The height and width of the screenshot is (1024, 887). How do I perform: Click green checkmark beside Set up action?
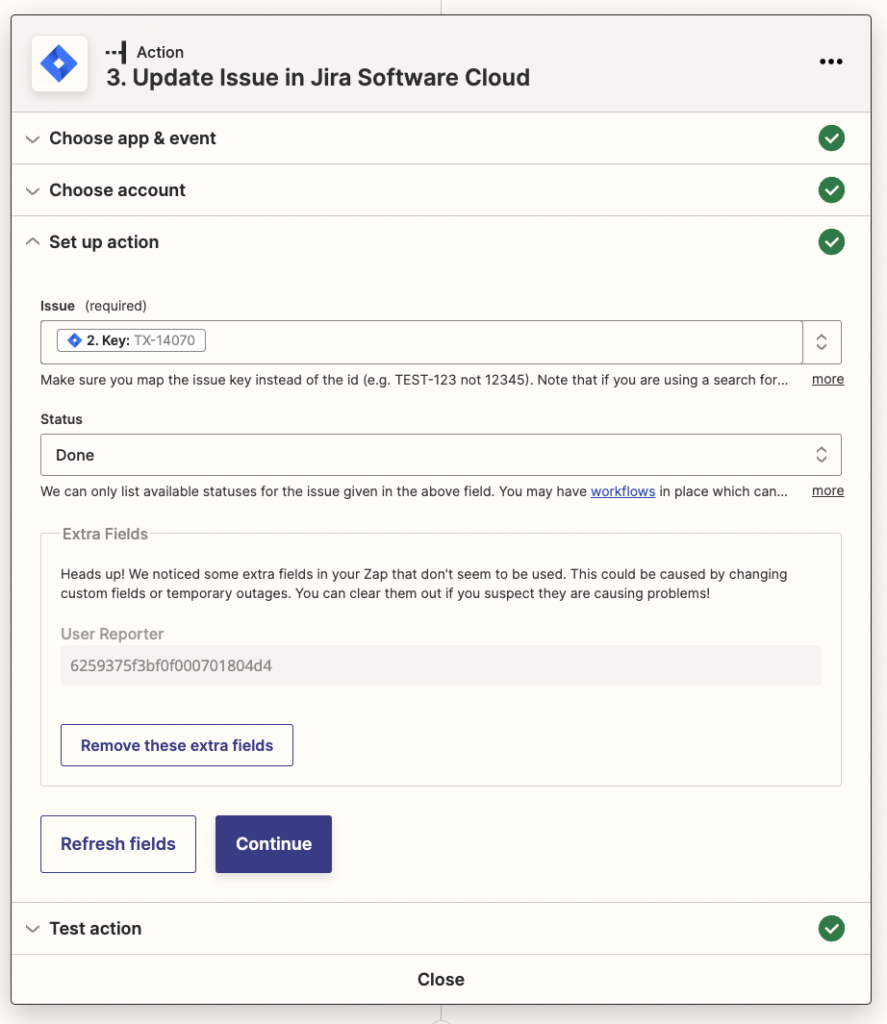click(831, 242)
